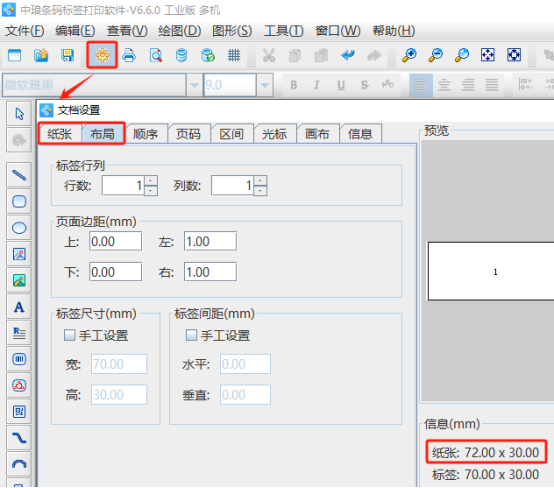Select the barcode drawing tool
Screen dimensions: 554x488
(19, 359)
